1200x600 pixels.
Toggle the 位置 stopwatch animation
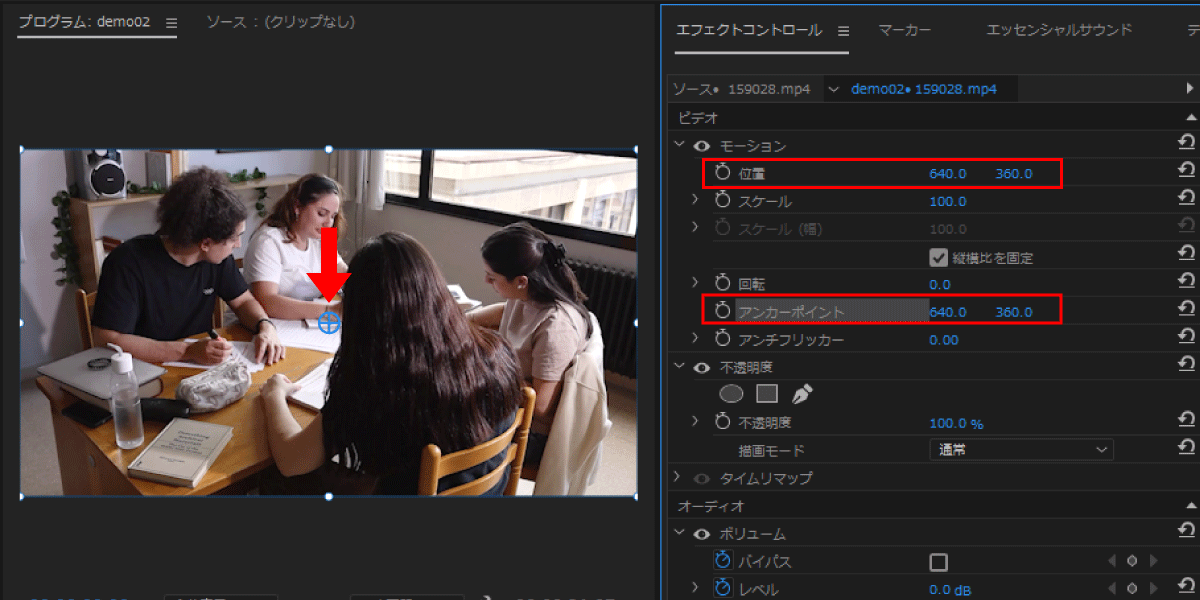click(x=723, y=173)
